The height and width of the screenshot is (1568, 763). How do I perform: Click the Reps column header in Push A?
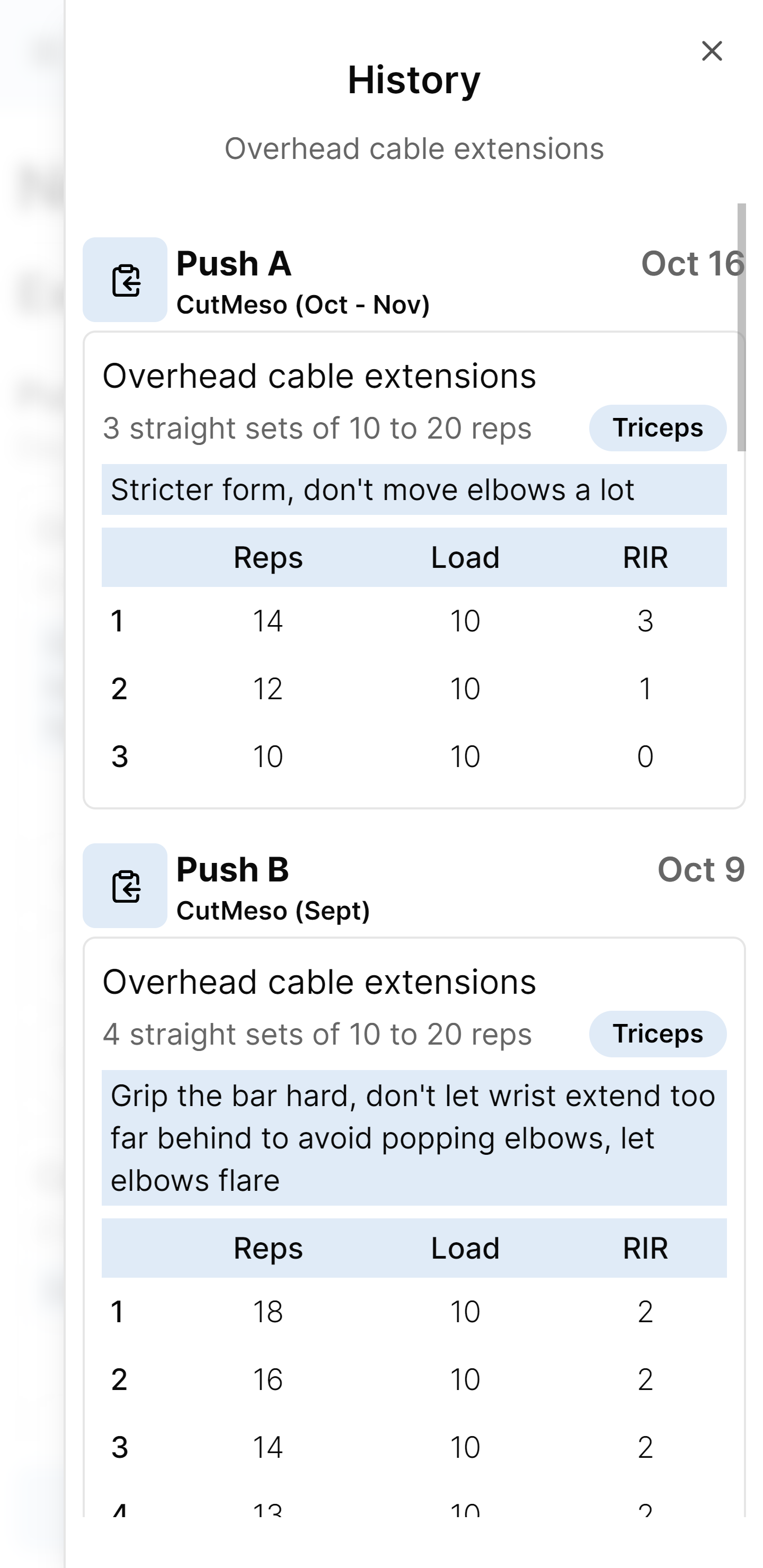click(268, 558)
